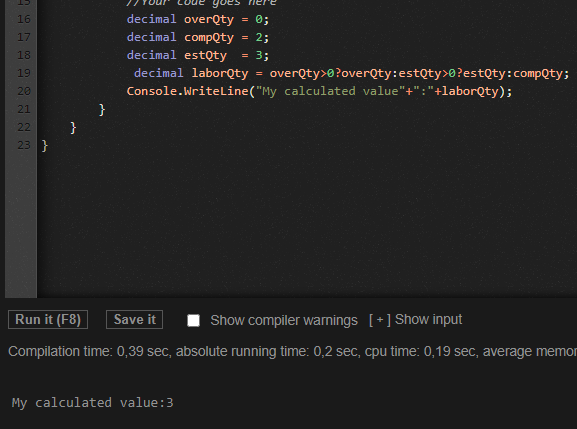
Task: Click the closing brace on line 23
Action: (x=45, y=146)
